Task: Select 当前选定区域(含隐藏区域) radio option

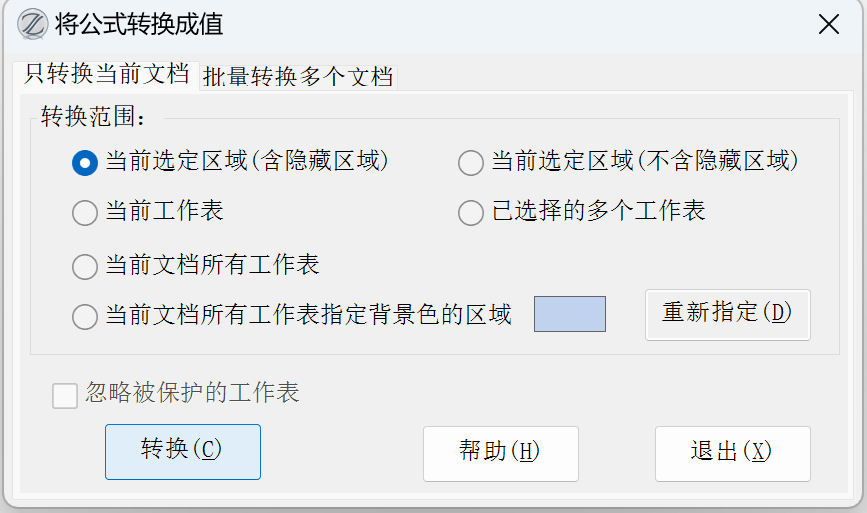Action: coord(85,162)
